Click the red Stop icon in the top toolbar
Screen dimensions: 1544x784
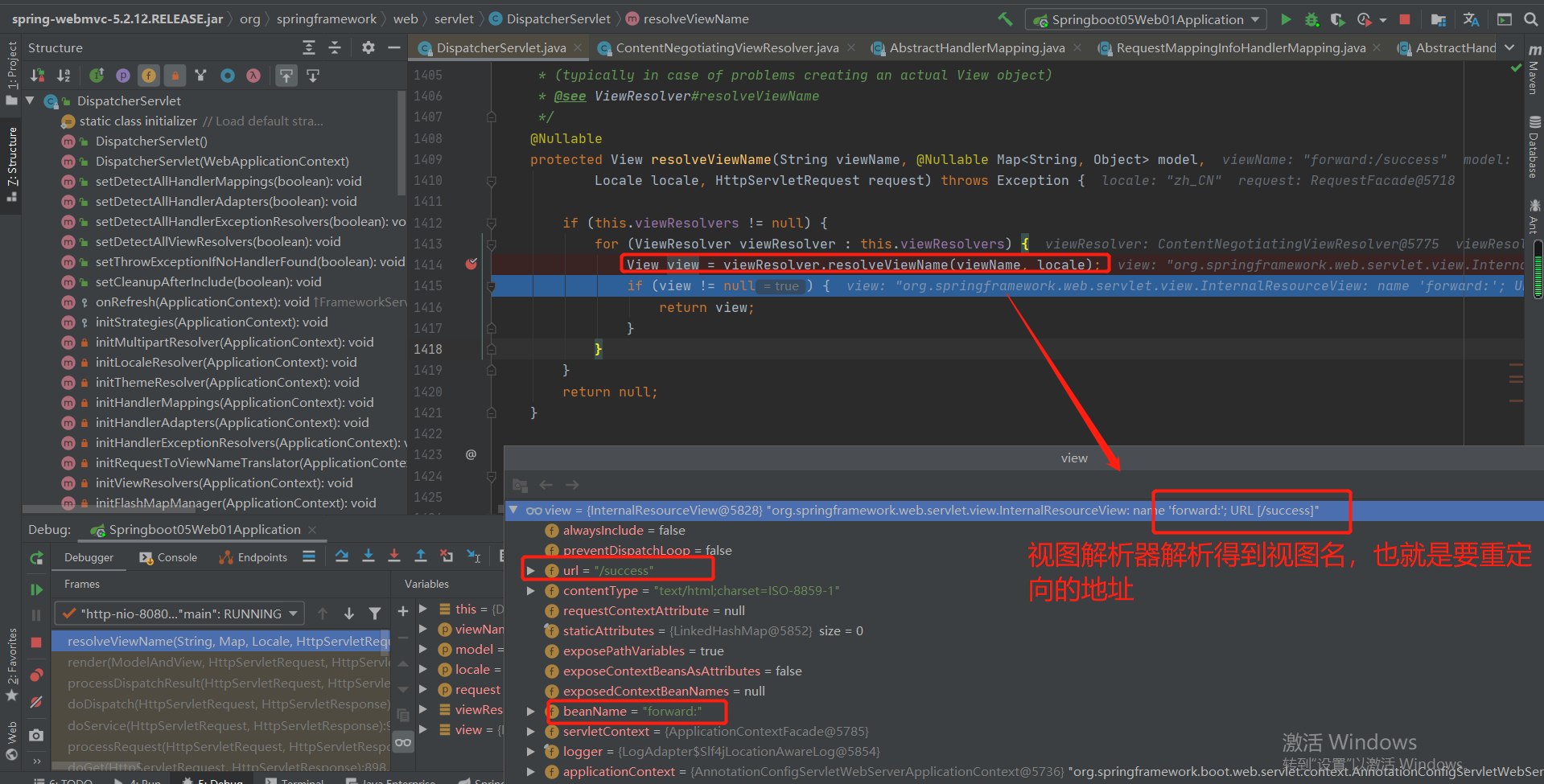coord(1405,19)
